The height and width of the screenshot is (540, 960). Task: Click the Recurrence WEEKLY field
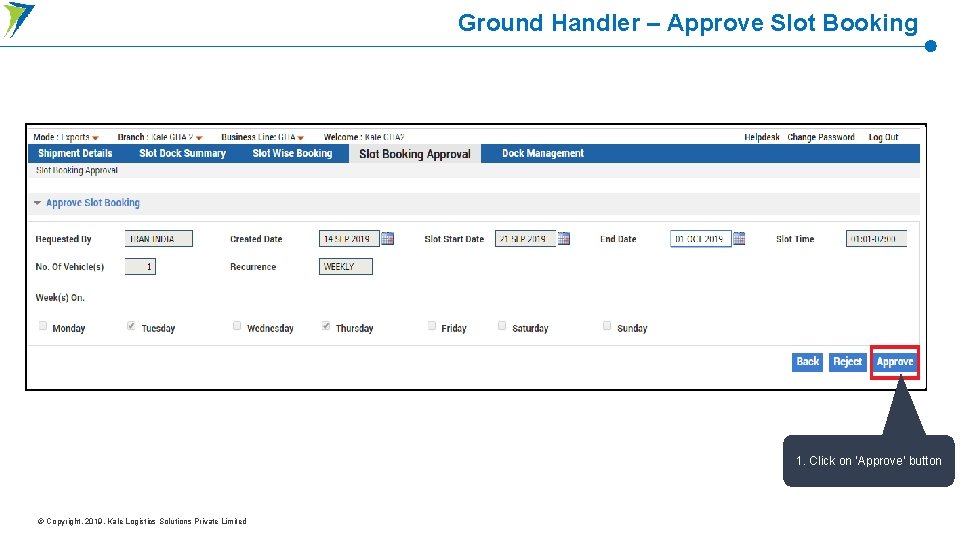point(345,266)
